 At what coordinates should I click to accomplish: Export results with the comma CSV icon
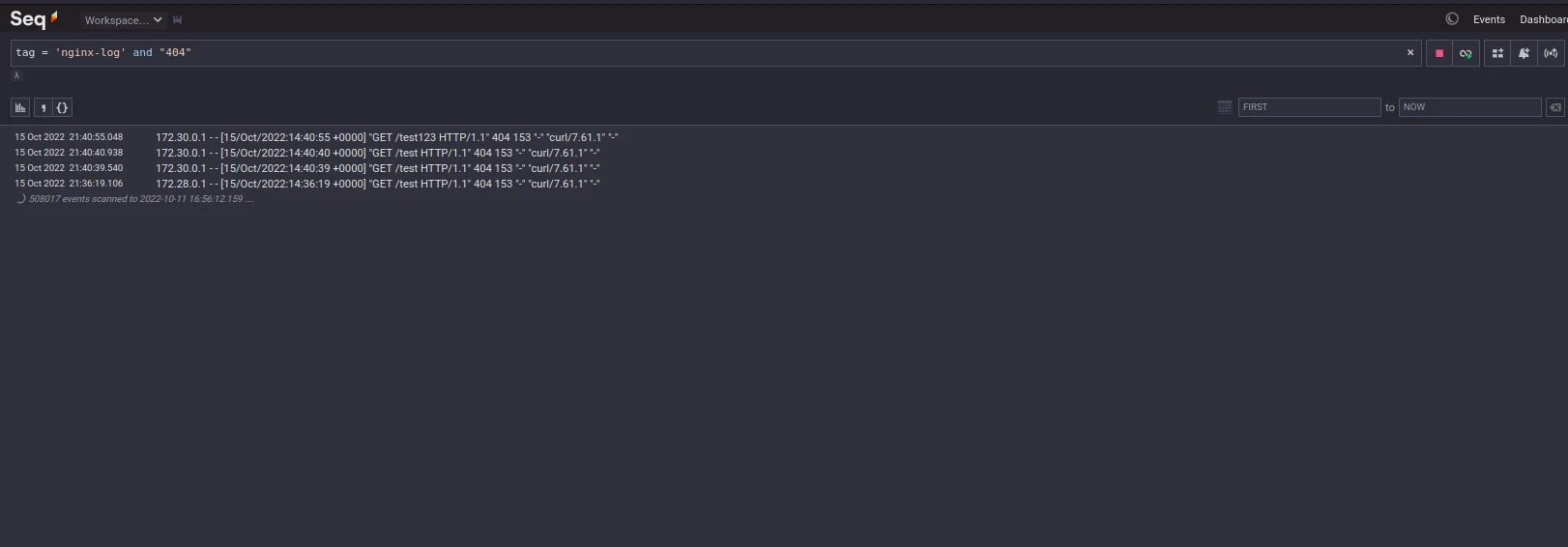(44, 107)
